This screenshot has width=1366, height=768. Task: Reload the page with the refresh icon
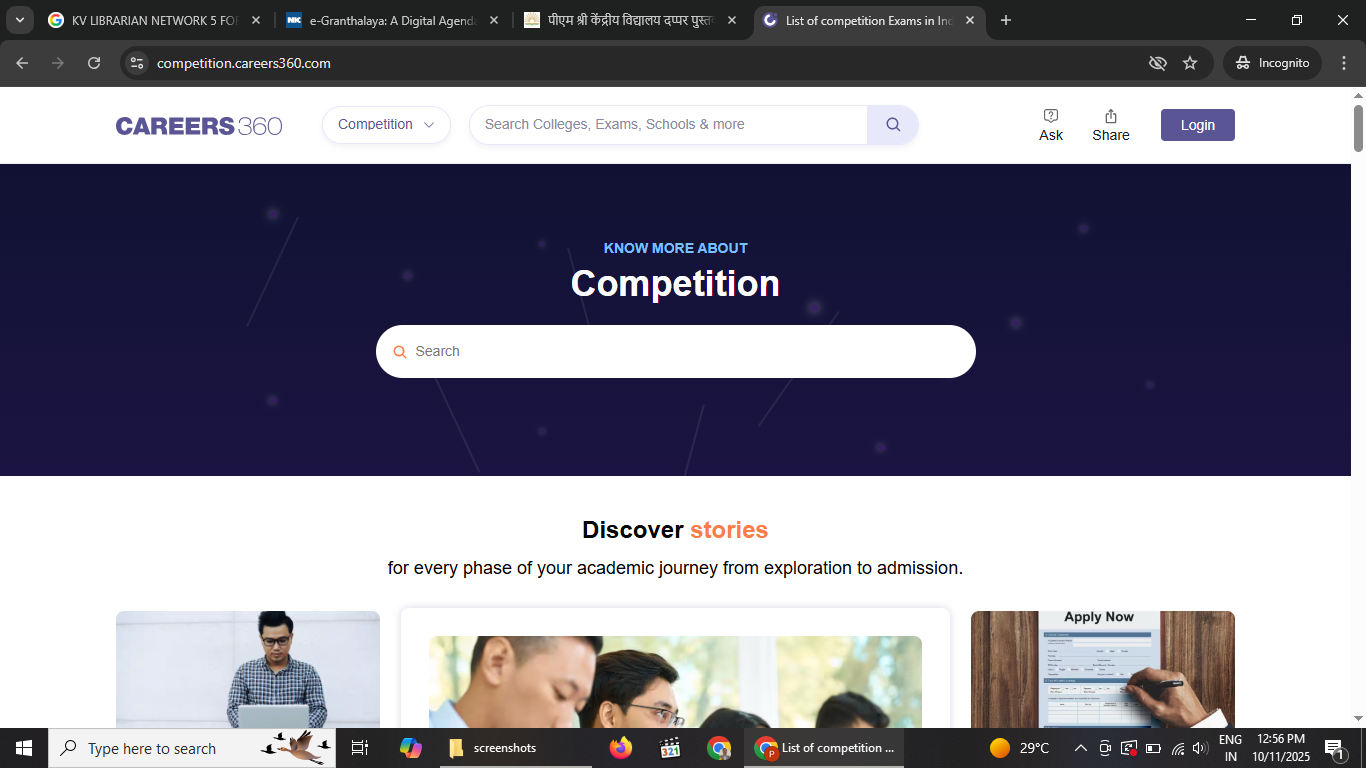94,63
